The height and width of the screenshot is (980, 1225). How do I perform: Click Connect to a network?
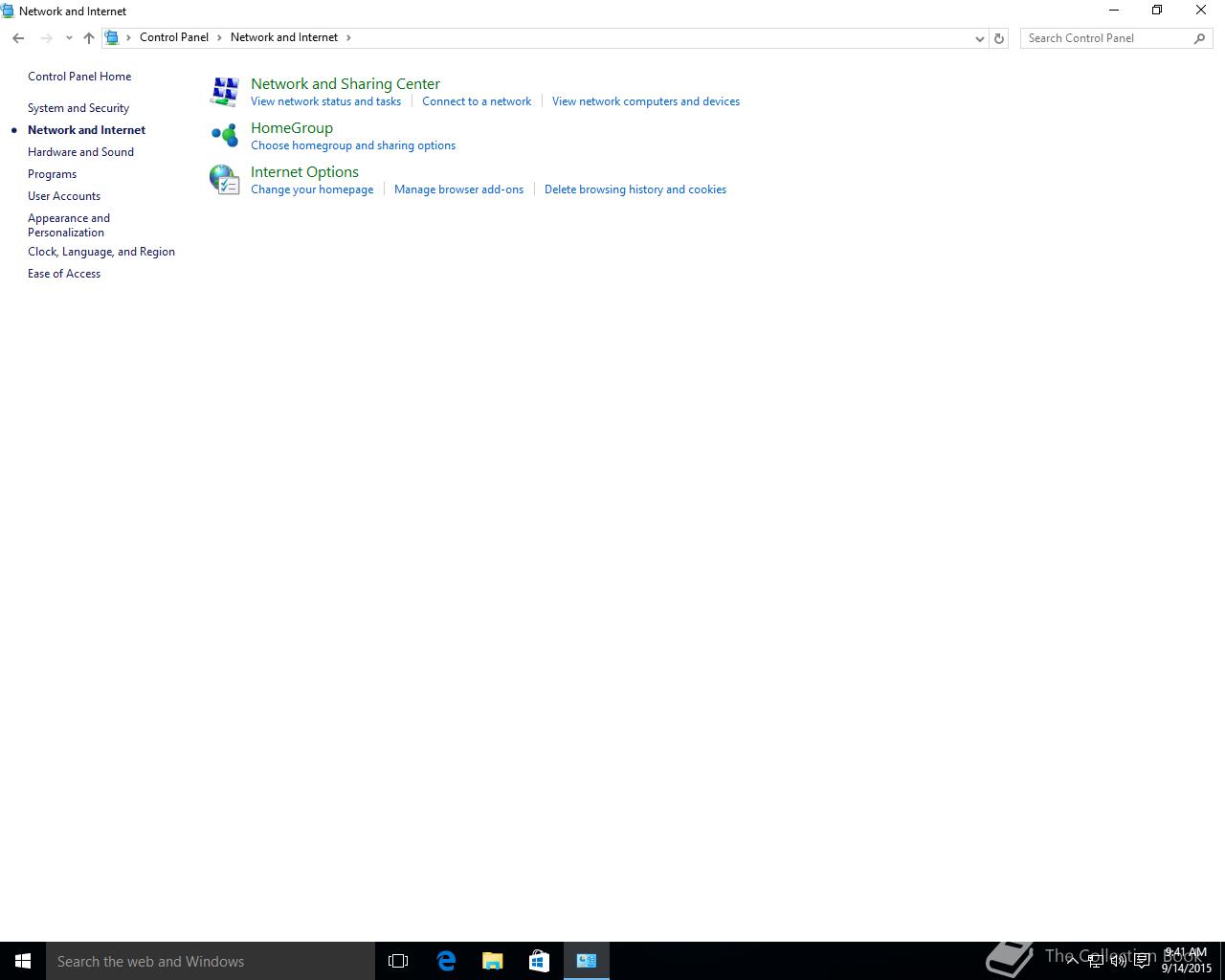pyautogui.click(x=477, y=101)
